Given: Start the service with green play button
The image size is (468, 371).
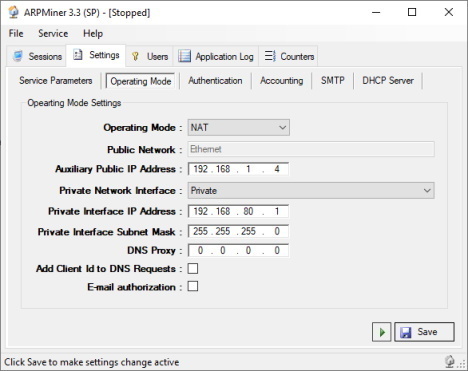Looking at the screenshot, I should 382,332.
